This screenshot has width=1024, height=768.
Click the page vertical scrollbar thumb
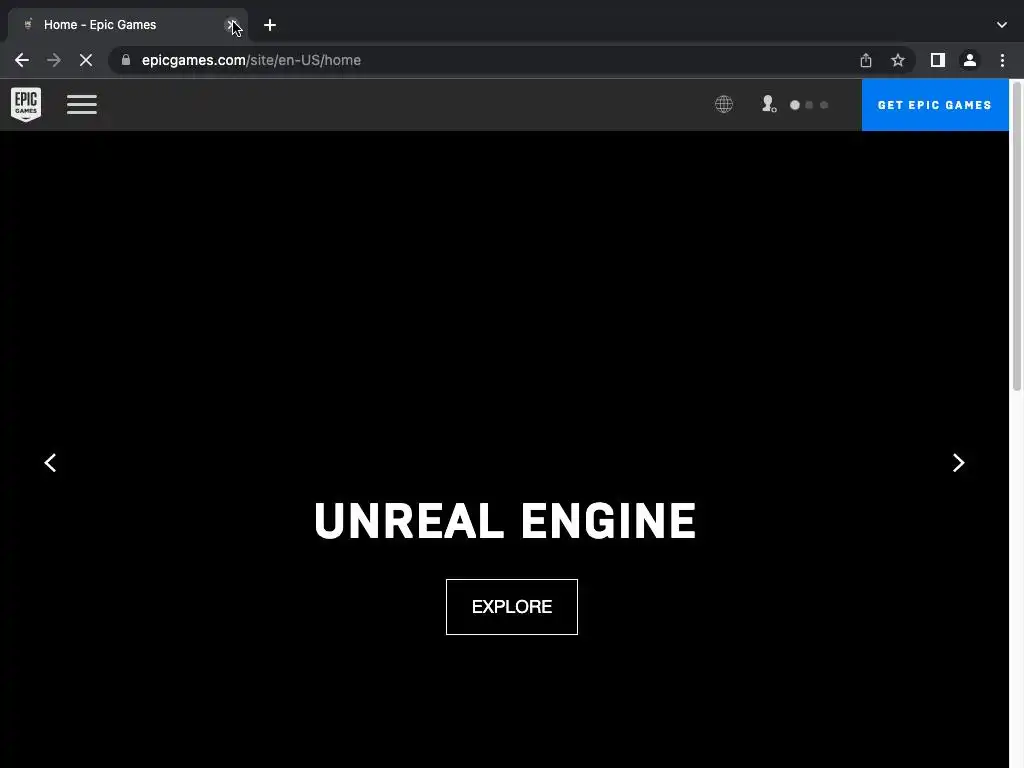1017,236
